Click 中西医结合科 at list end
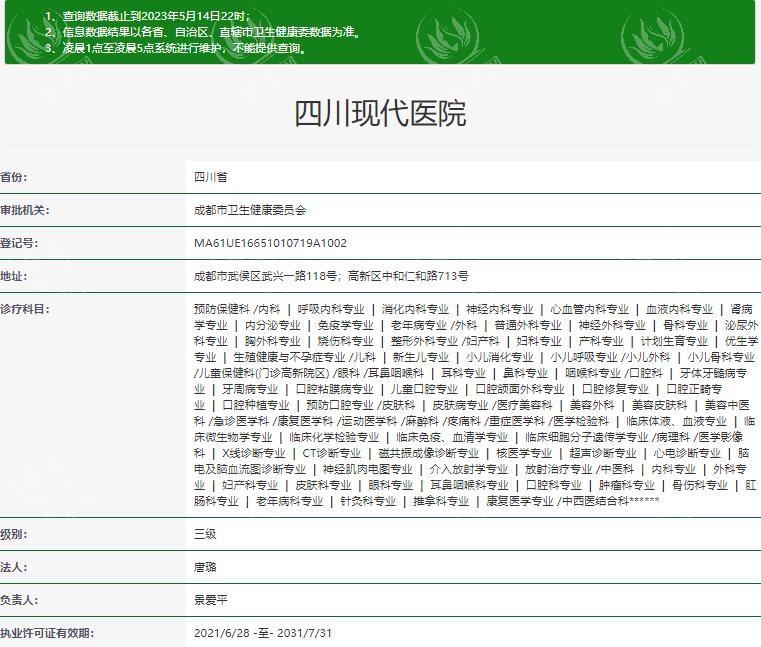The image size is (761, 647). pos(596,501)
